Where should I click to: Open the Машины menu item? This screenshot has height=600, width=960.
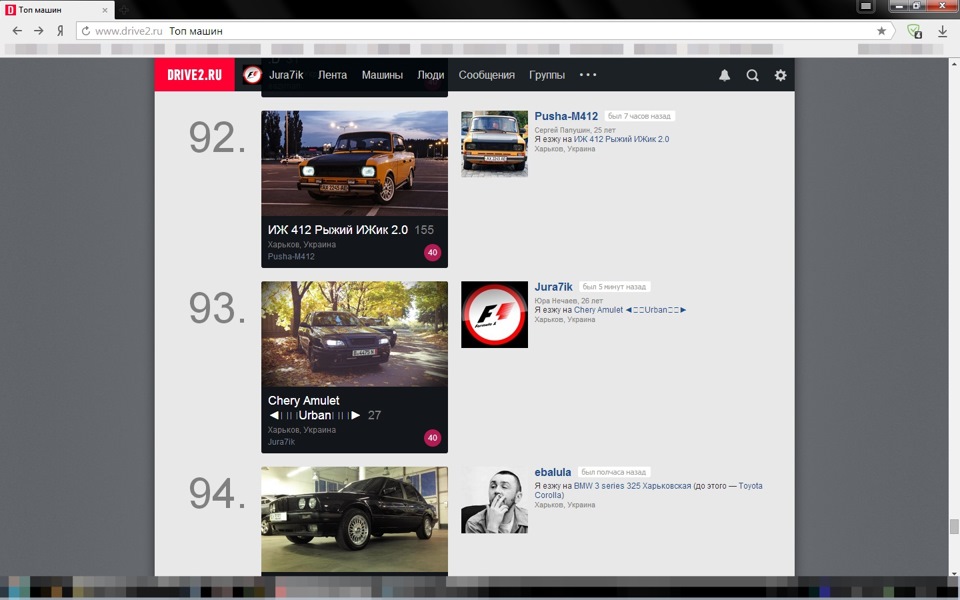tap(382, 75)
